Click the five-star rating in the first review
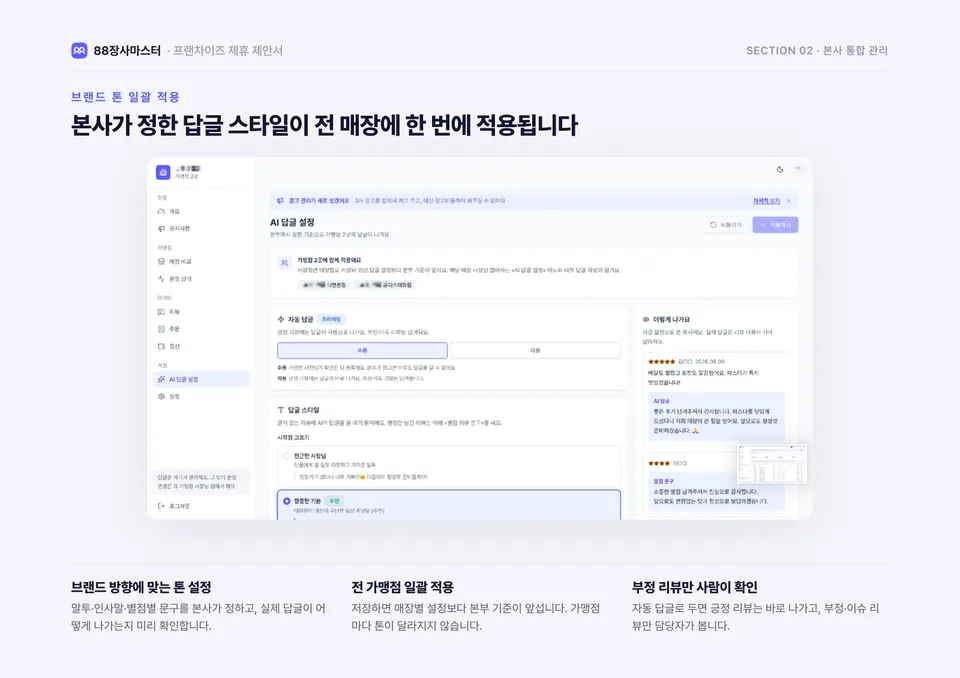Viewport: 960px width, 678px height. (x=661, y=361)
